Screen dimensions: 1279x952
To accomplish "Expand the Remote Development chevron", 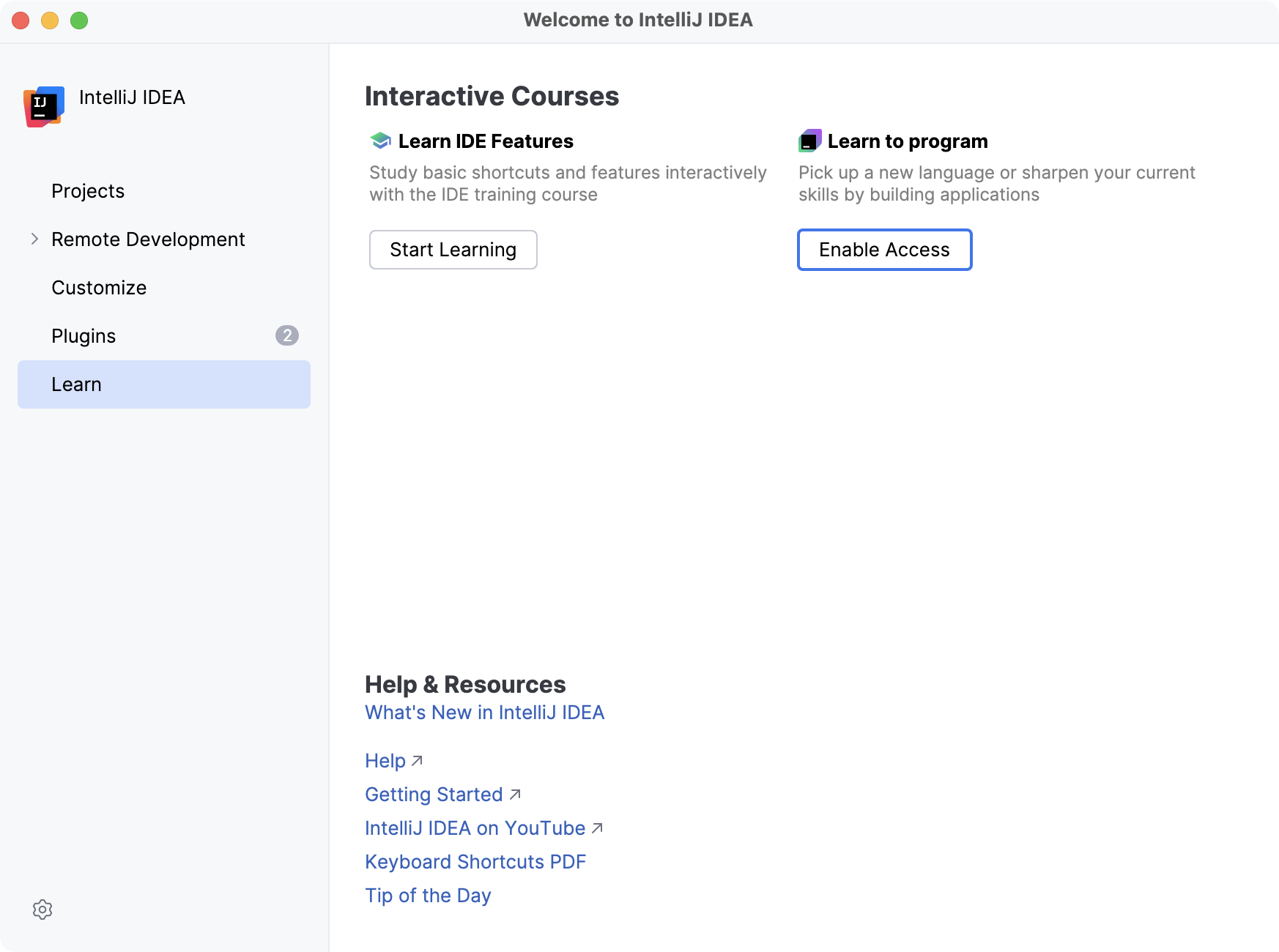I will click(34, 239).
